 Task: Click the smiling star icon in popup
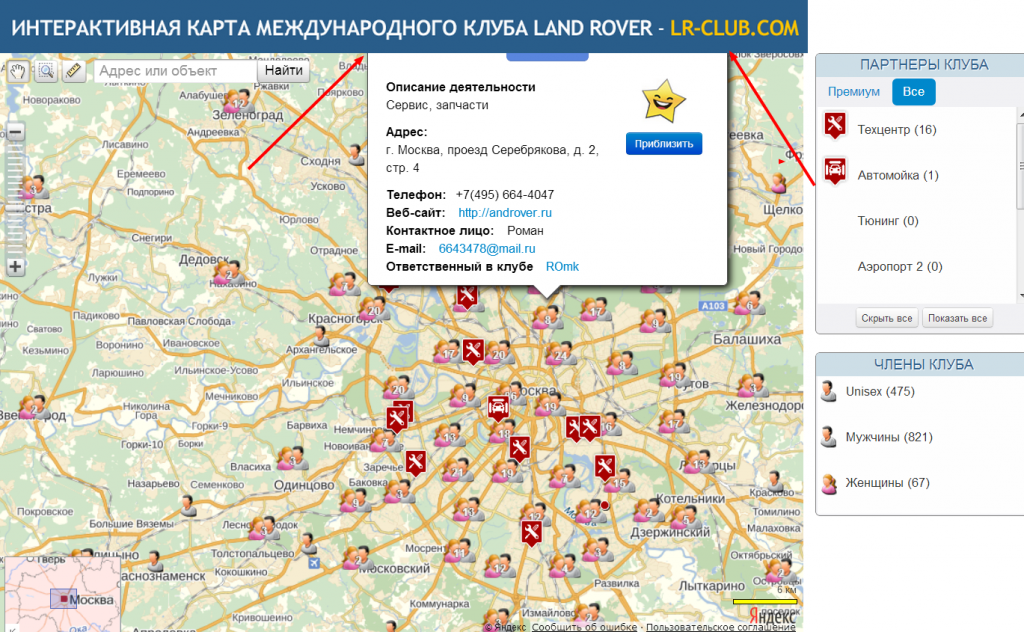click(x=664, y=101)
